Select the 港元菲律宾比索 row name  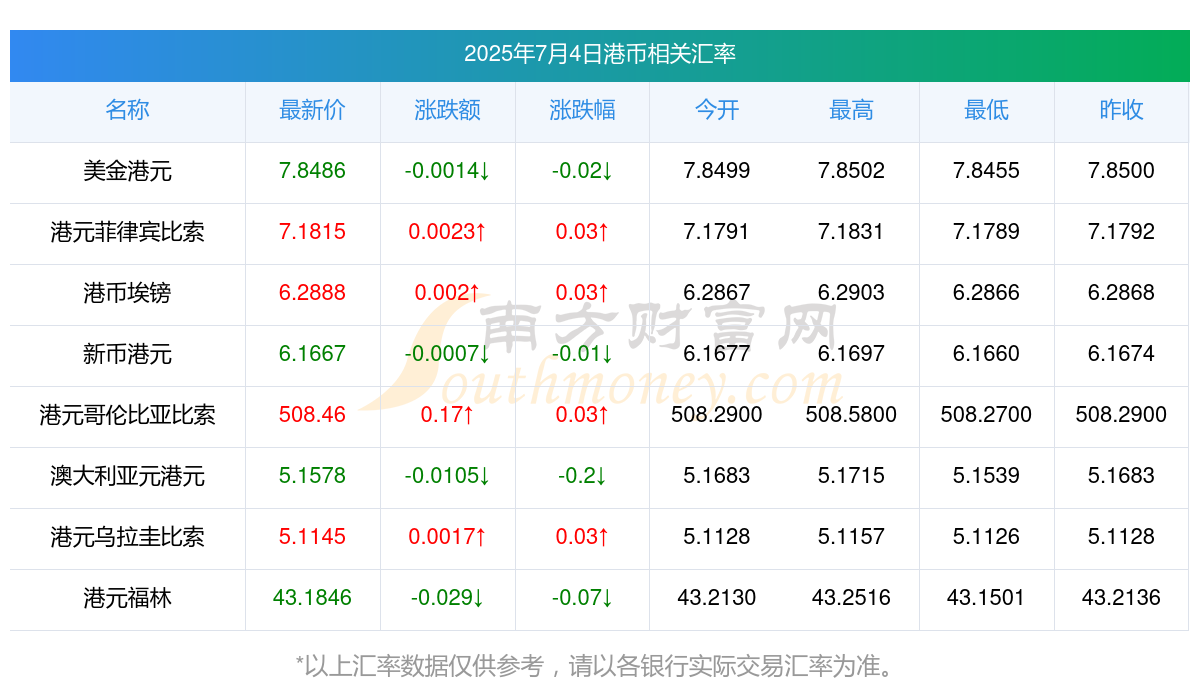[127, 232]
